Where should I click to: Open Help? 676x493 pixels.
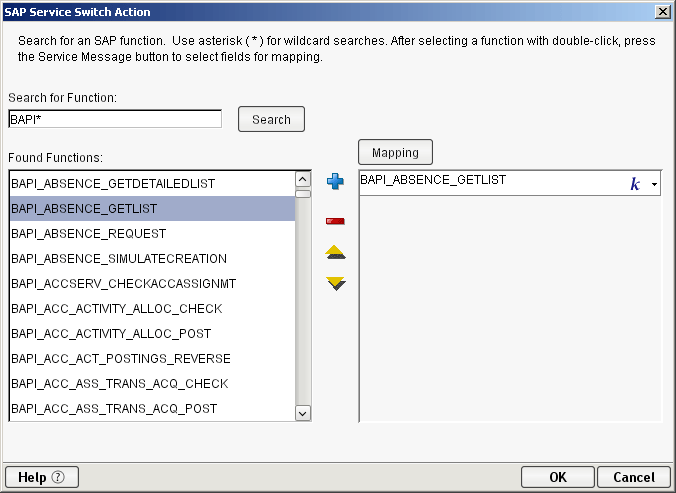coord(42,477)
